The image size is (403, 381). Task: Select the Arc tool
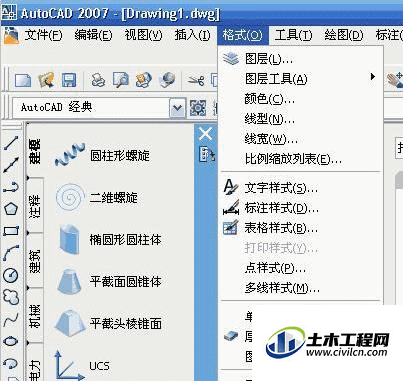(11, 253)
